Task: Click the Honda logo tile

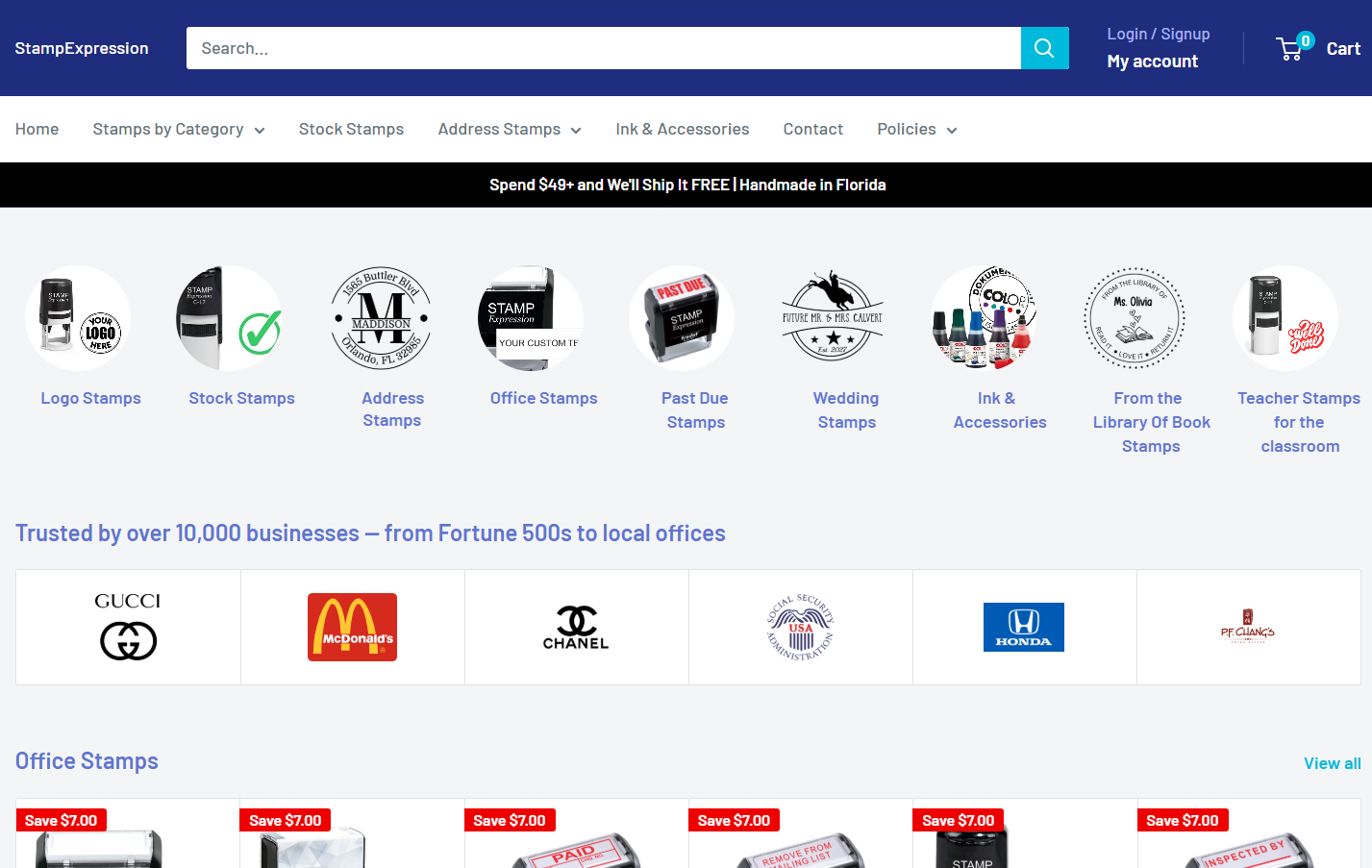Action: click(x=1024, y=627)
